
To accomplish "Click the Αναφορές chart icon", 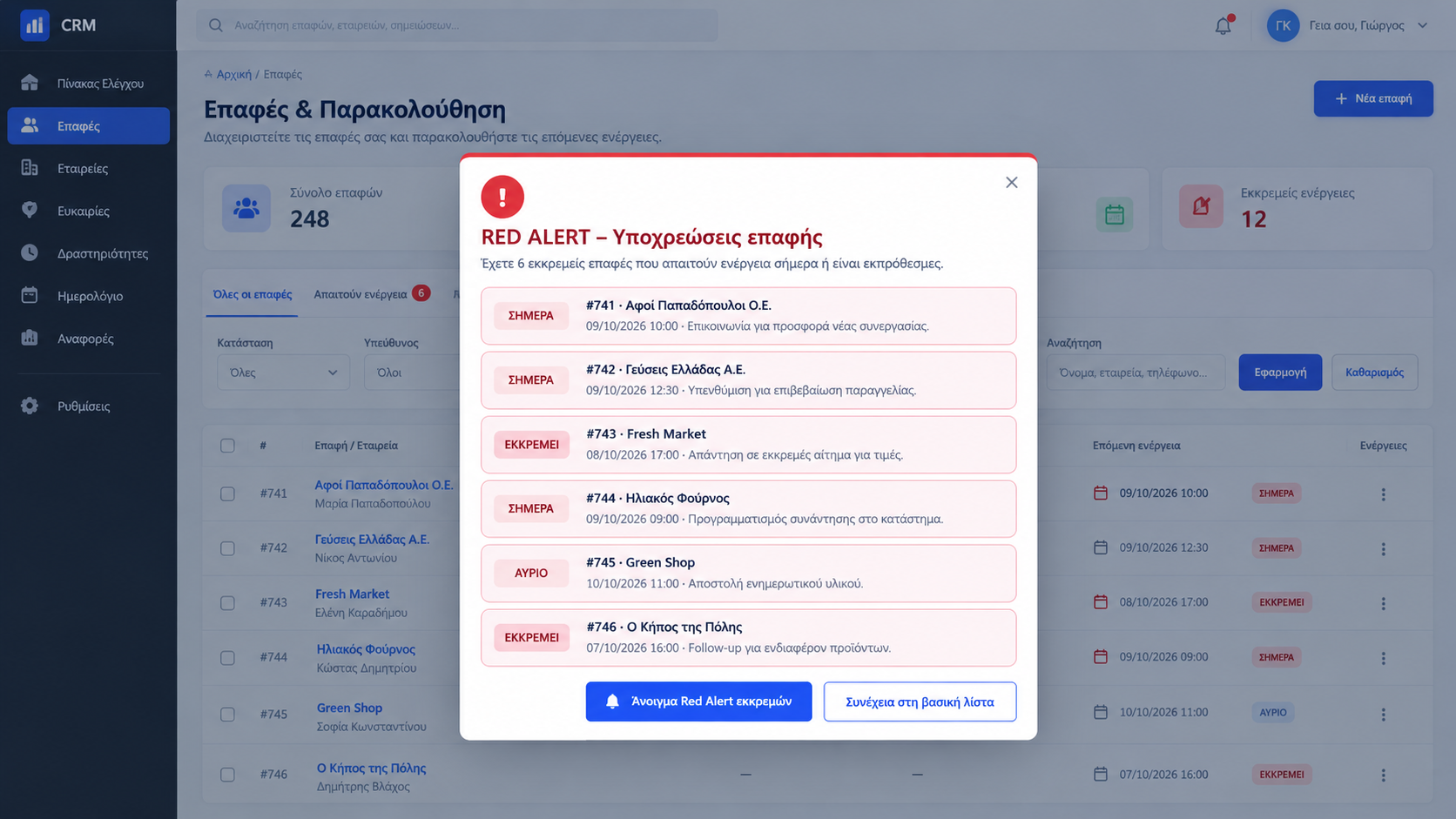I will (30, 338).
